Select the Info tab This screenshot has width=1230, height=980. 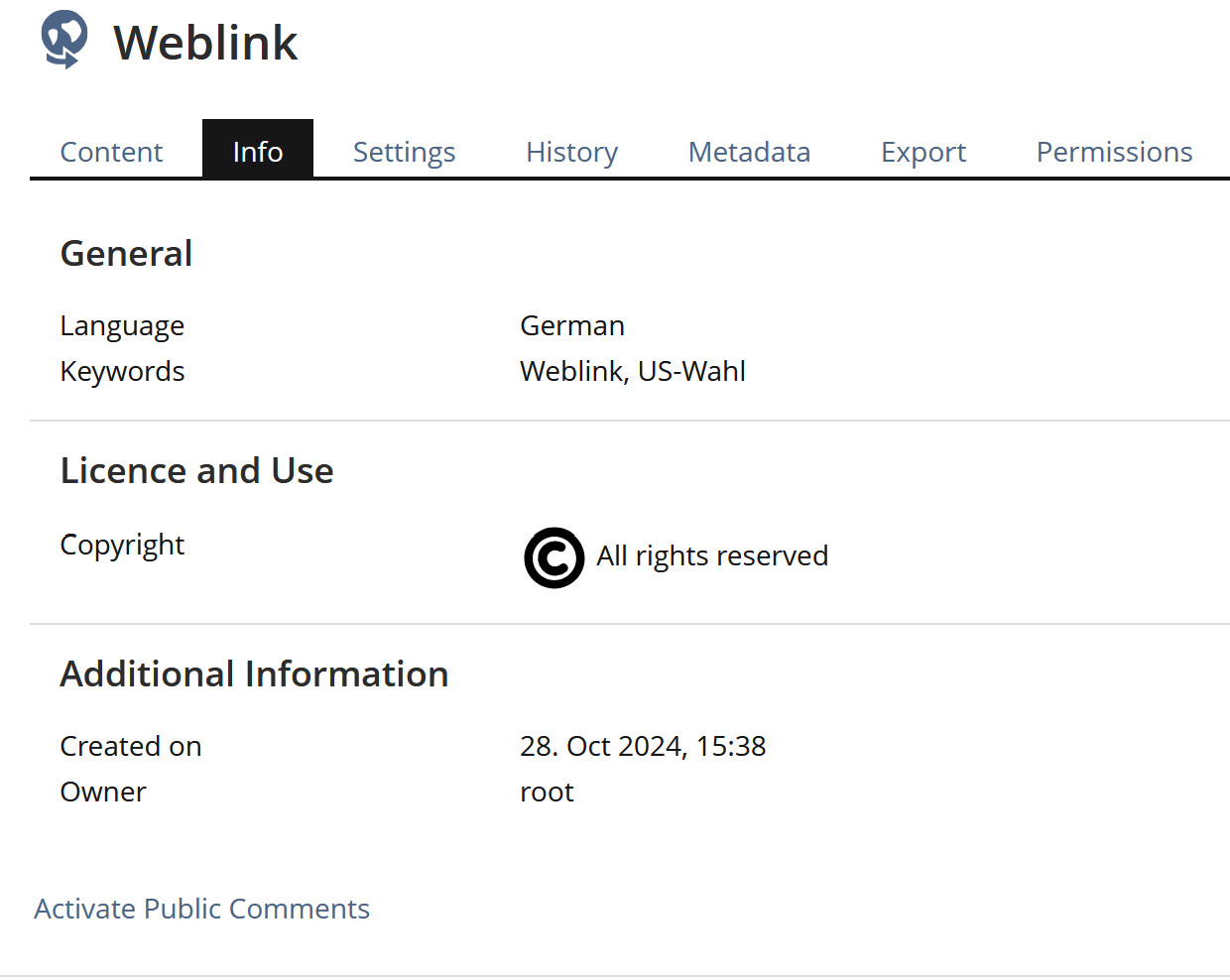point(258,152)
